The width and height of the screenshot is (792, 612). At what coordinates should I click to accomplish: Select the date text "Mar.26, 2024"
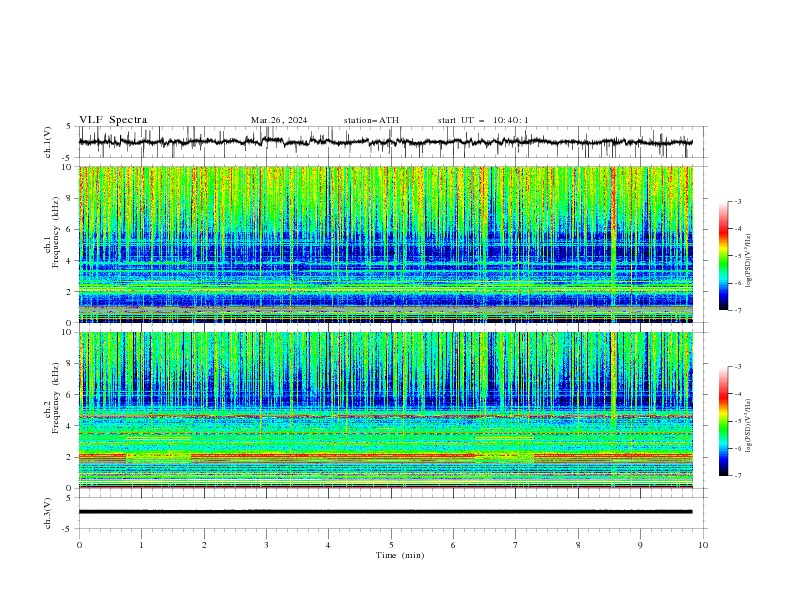279,120
